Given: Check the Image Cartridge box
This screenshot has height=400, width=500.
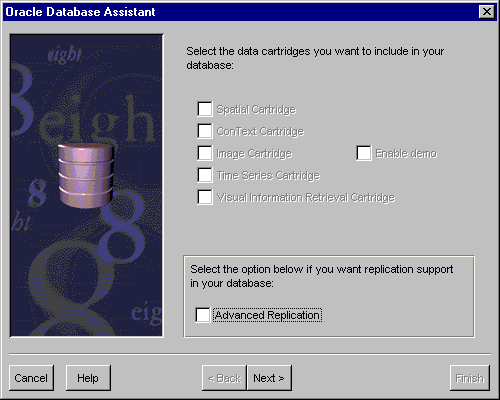Looking at the screenshot, I should click(x=205, y=153).
